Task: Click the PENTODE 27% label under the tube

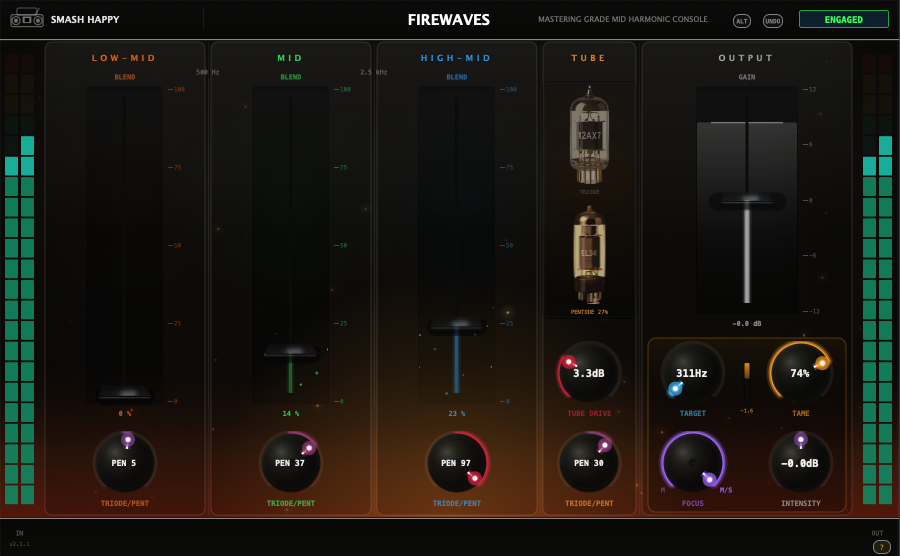Action: (589, 312)
